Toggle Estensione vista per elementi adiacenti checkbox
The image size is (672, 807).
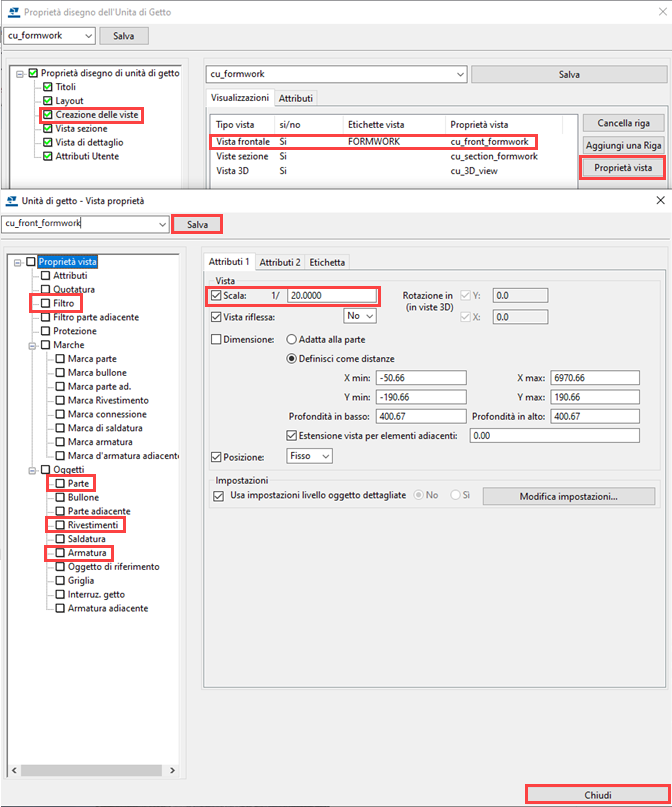tap(291, 436)
